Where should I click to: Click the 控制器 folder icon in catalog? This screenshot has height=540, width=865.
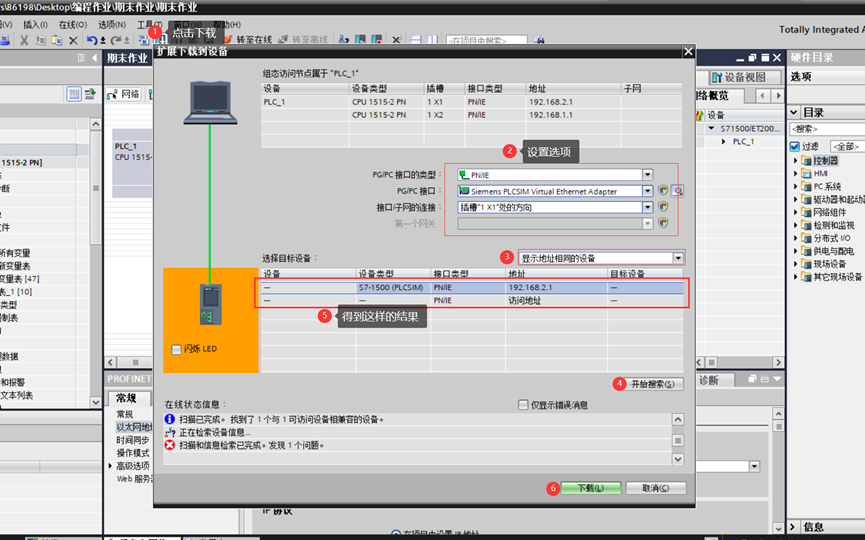807,161
